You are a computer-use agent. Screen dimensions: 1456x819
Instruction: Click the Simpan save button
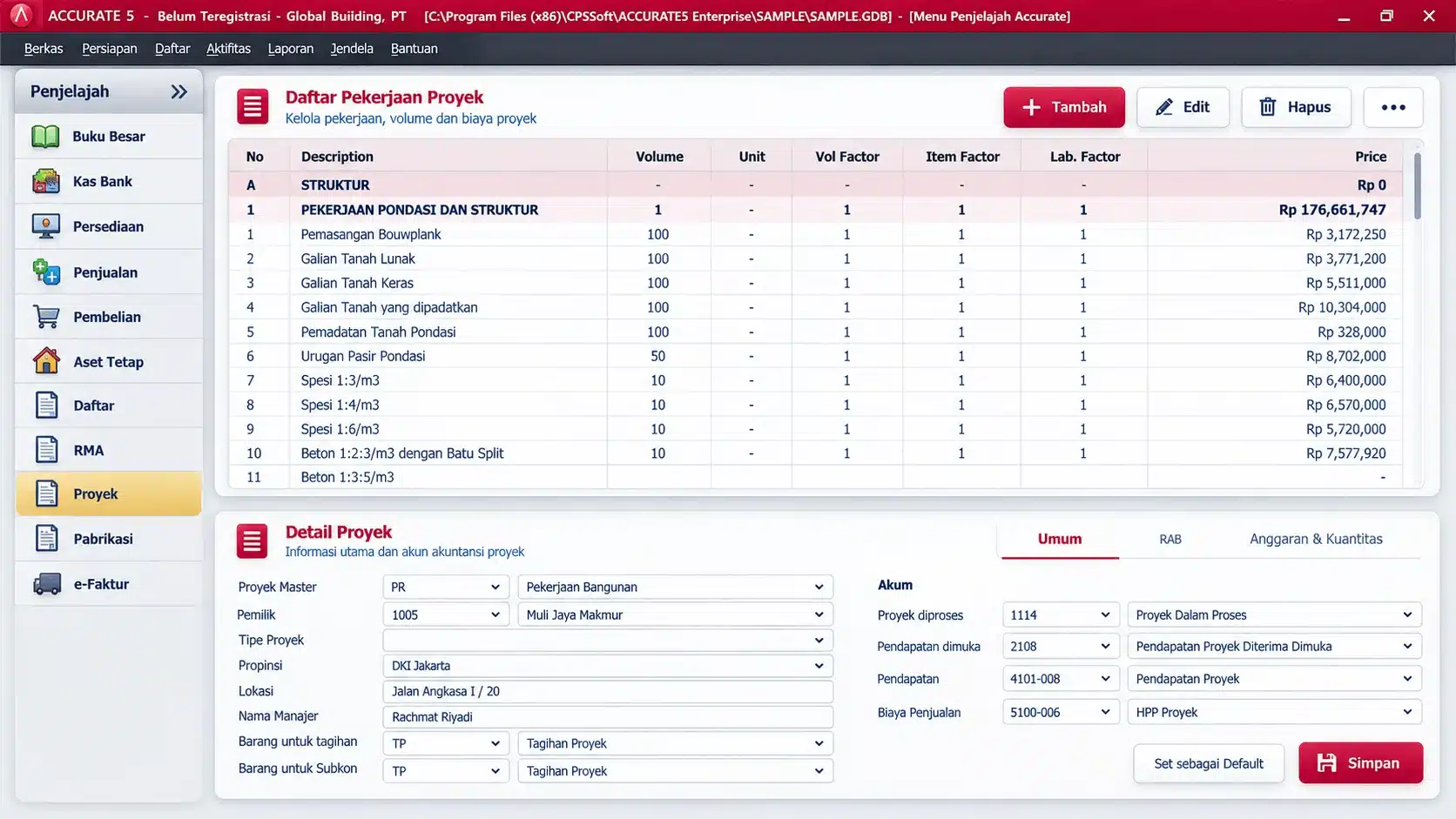tap(1360, 763)
